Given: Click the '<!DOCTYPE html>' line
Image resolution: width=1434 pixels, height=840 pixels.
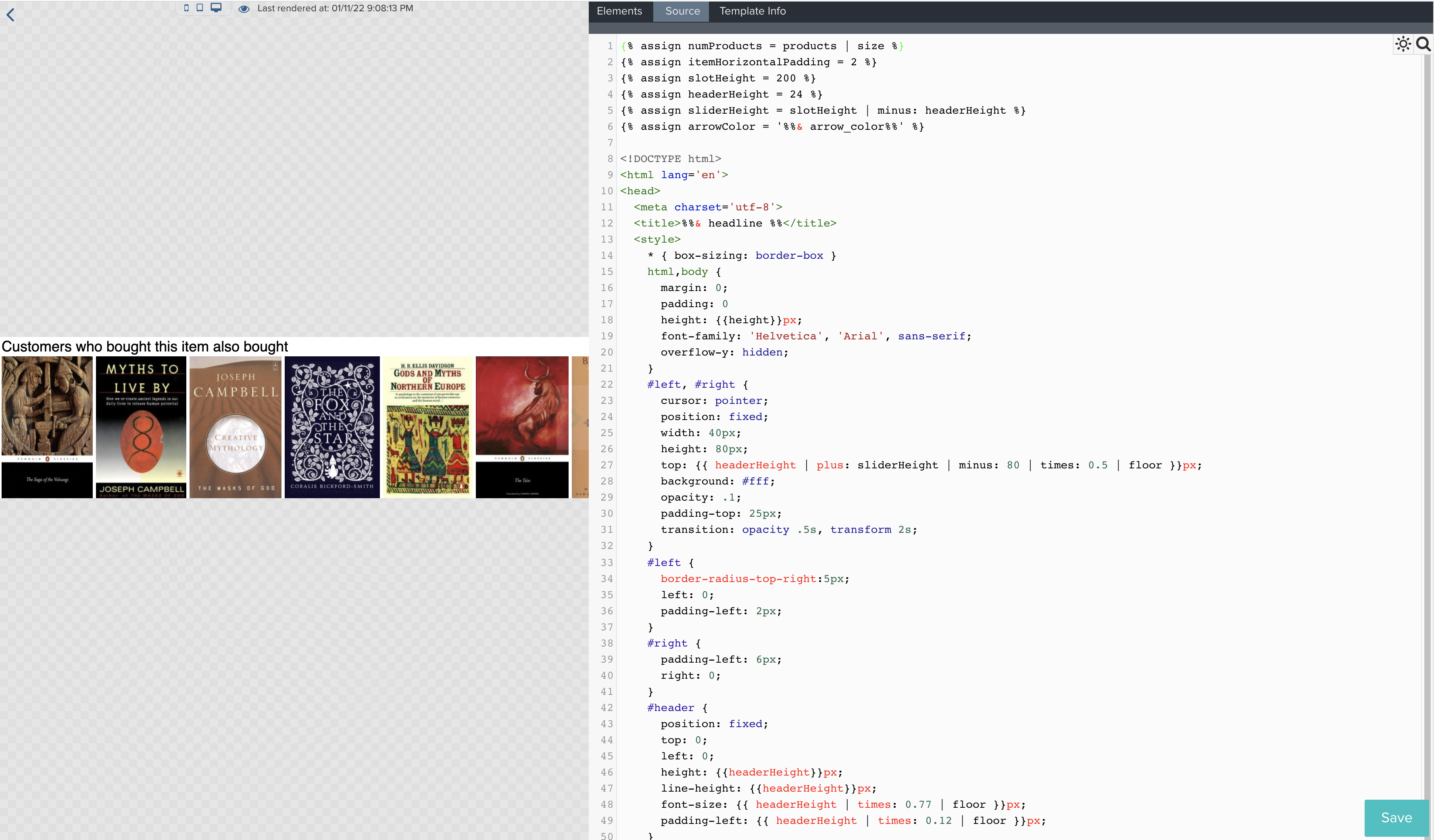Looking at the screenshot, I should [x=671, y=159].
